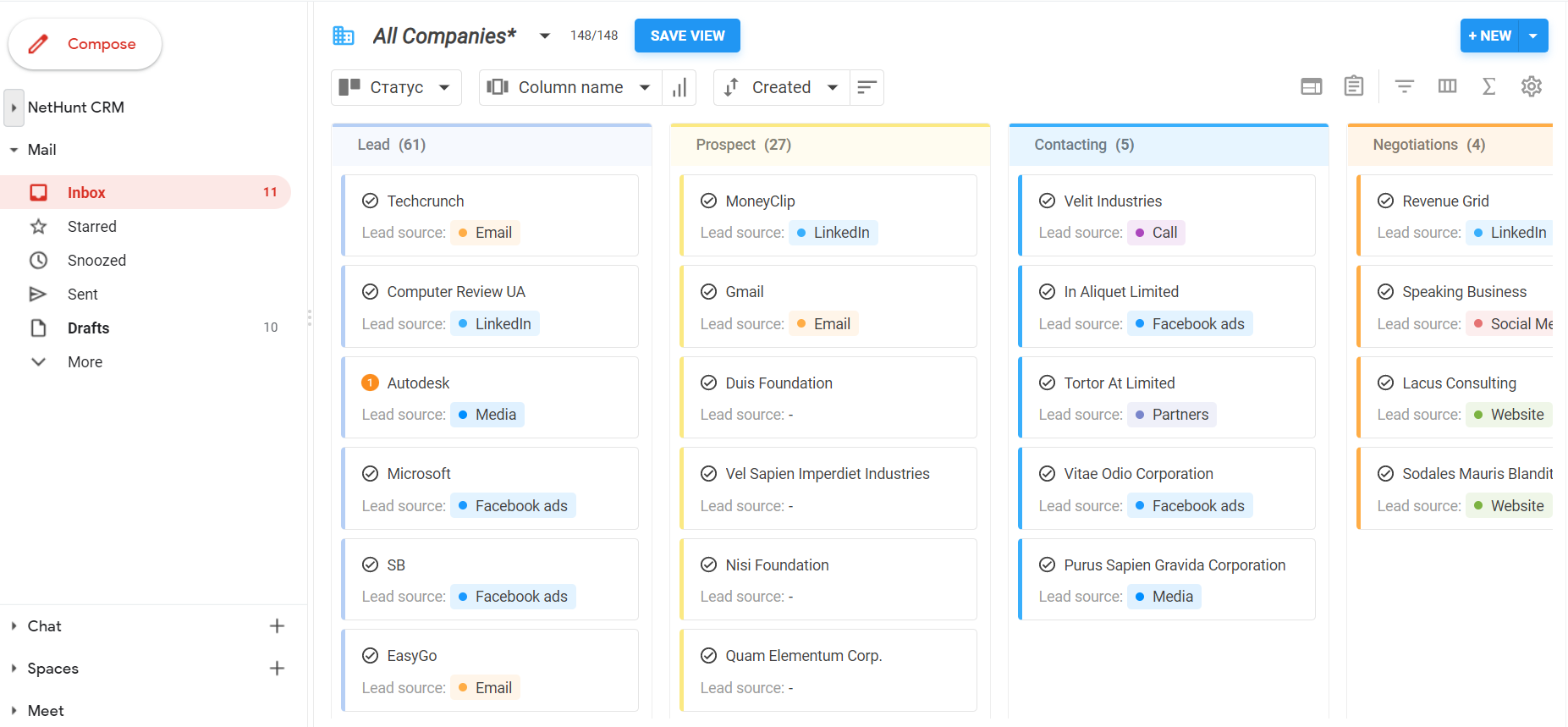Click the bar chart icon beside Column name
The height and width of the screenshot is (727, 1568).
tap(679, 87)
